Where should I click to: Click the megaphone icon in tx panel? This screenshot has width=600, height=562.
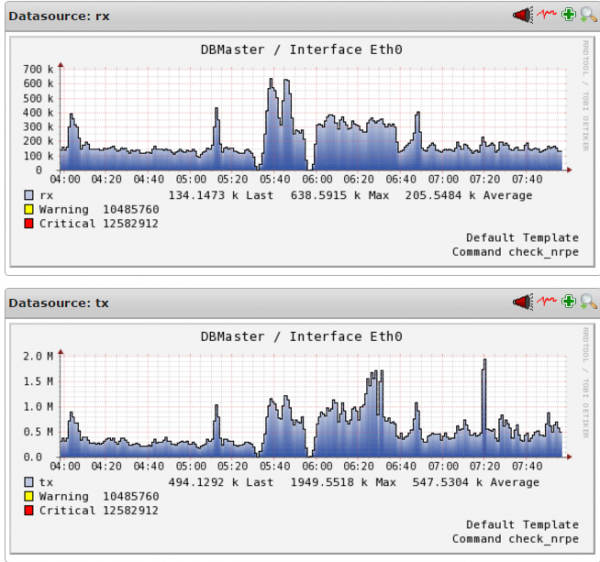click(522, 301)
